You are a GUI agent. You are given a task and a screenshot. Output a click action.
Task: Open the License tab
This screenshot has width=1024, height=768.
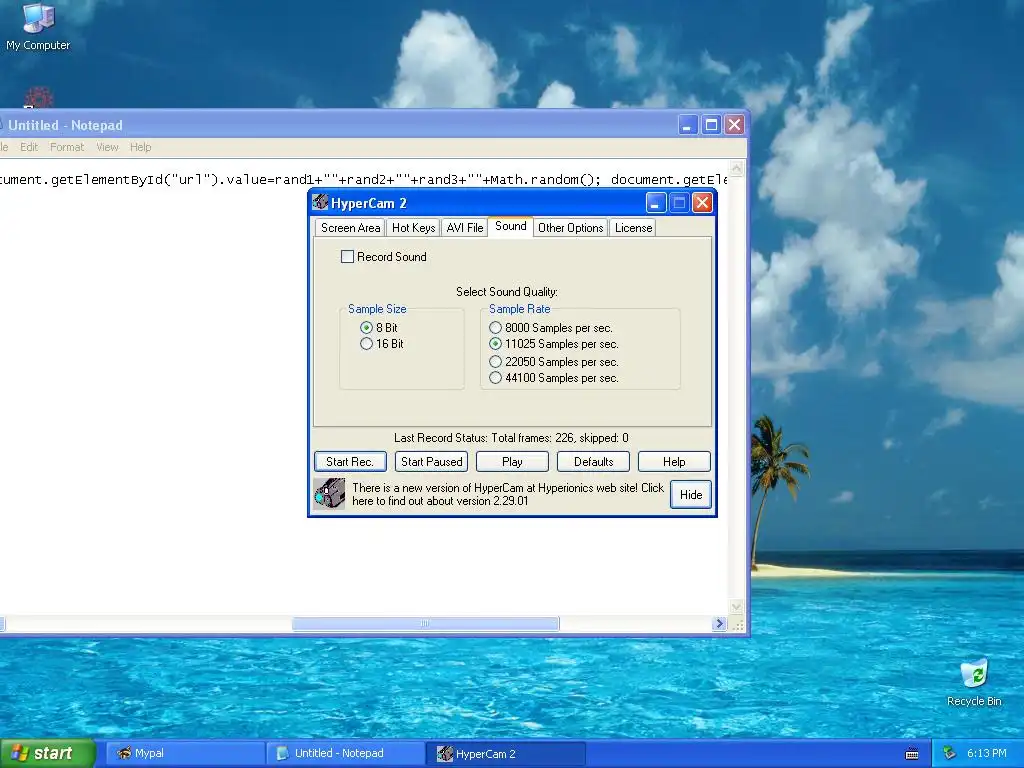tap(633, 228)
